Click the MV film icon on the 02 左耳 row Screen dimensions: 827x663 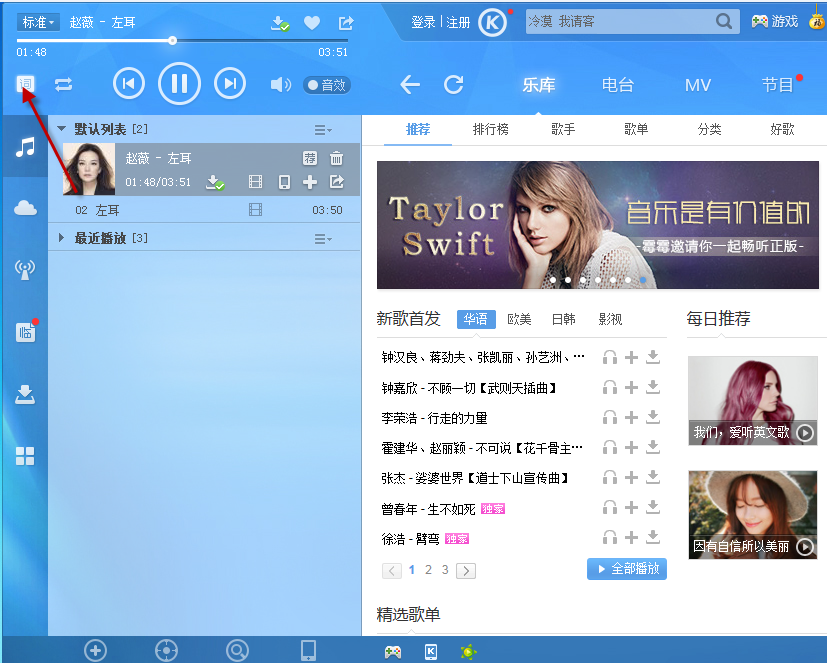(x=255, y=210)
